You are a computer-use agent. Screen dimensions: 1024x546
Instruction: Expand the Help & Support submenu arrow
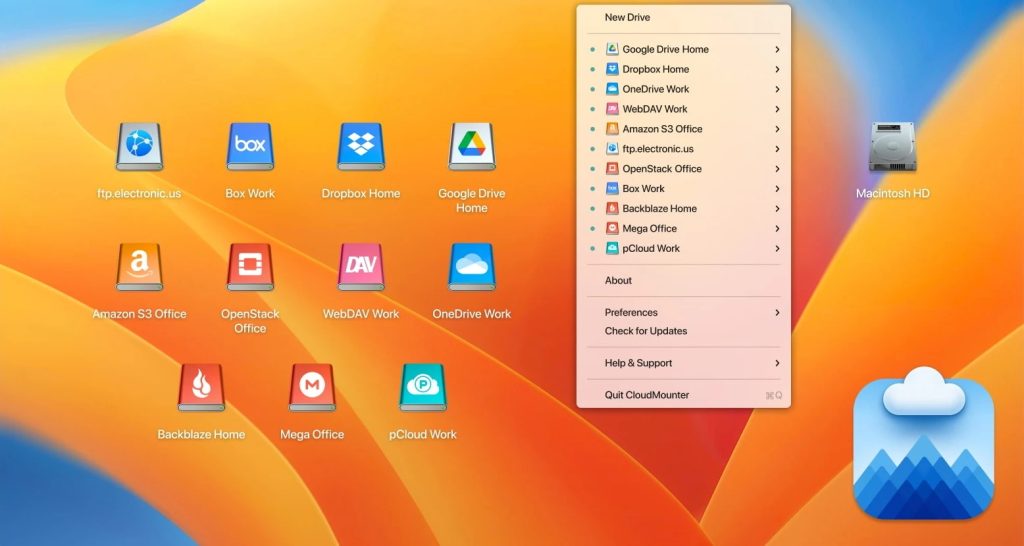click(777, 362)
